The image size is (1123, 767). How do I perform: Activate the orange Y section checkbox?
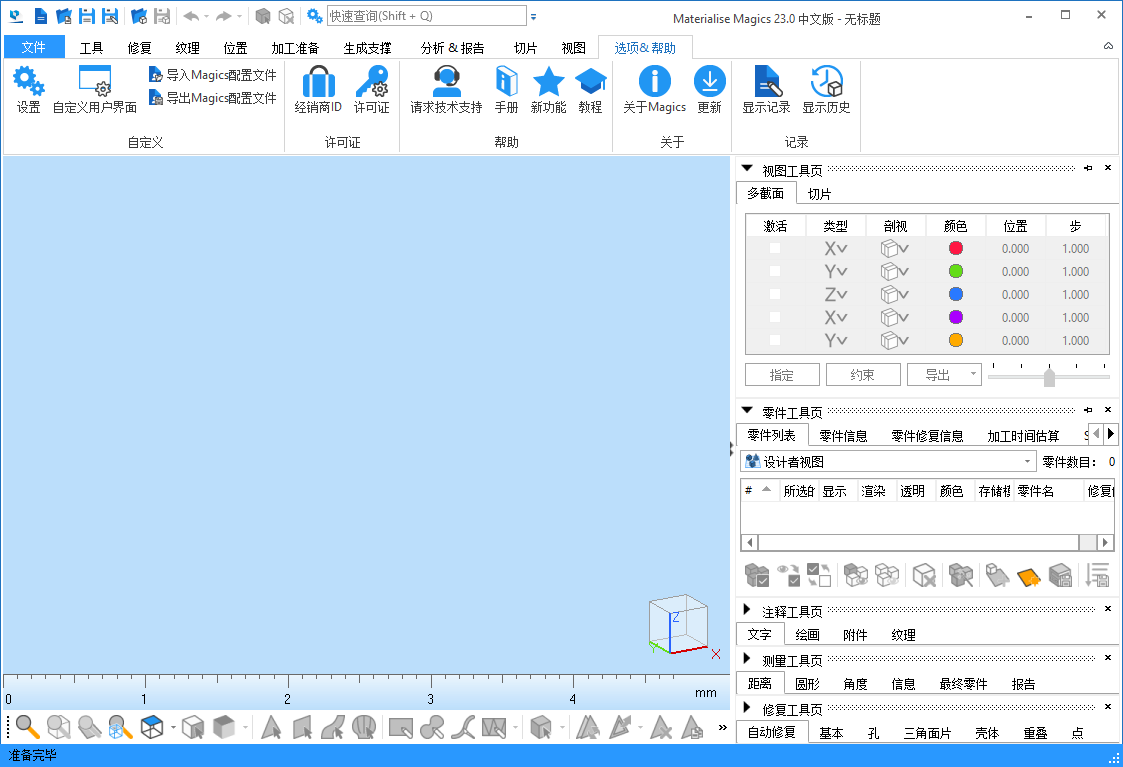pos(774,340)
